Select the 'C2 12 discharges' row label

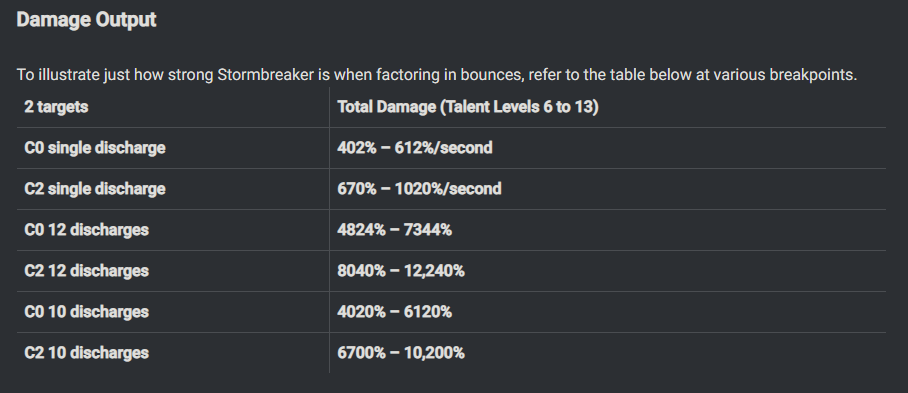[87, 271]
